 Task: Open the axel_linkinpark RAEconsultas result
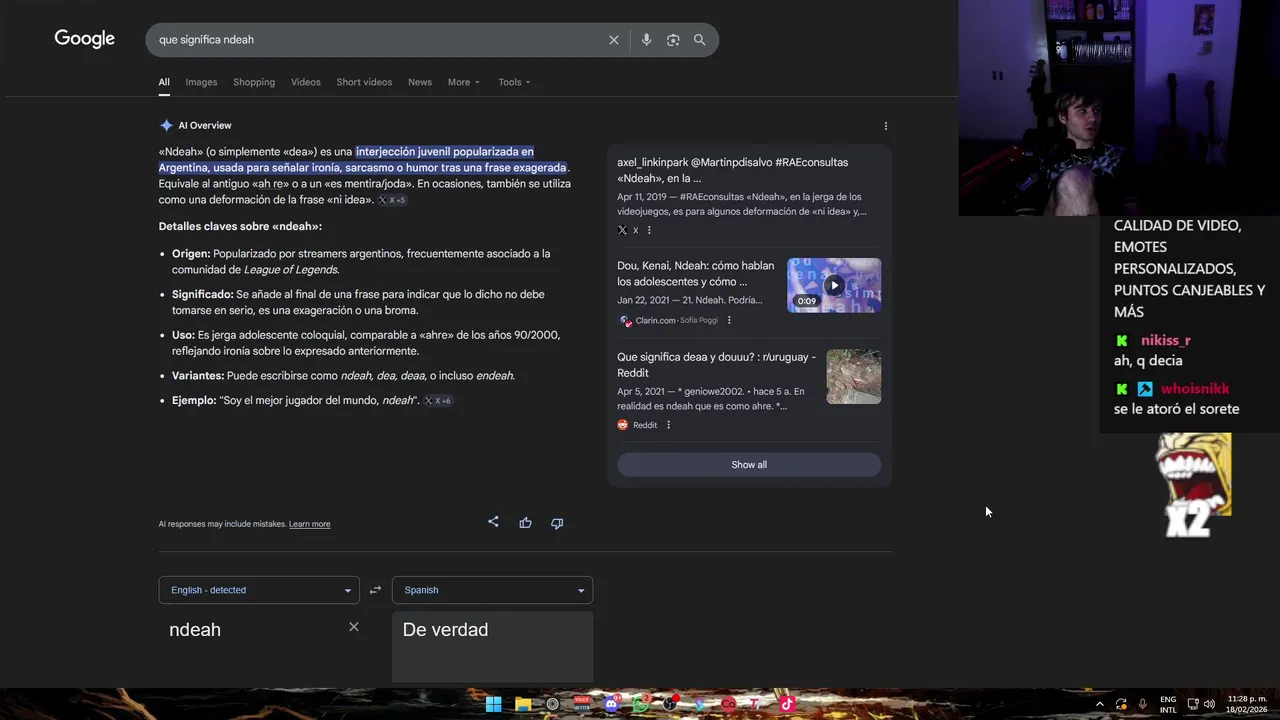[x=732, y=170]
